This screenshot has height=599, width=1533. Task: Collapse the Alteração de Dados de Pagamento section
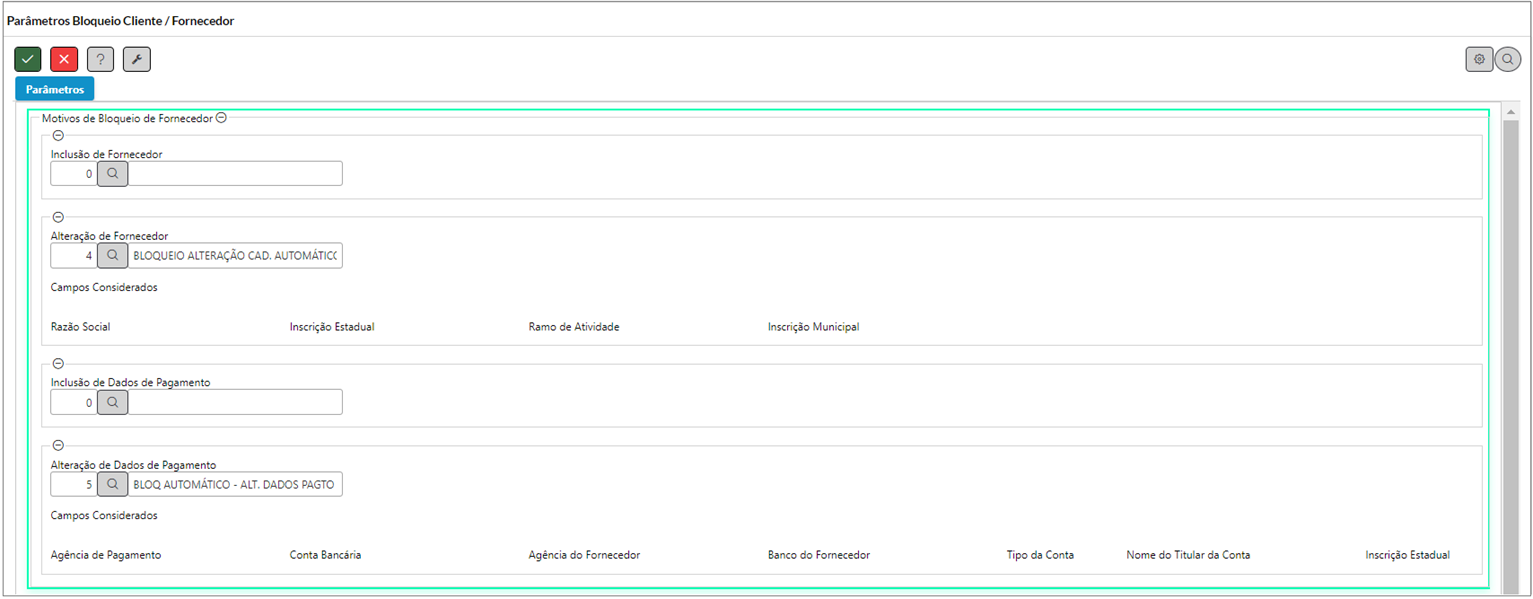(x=58, y=446)
